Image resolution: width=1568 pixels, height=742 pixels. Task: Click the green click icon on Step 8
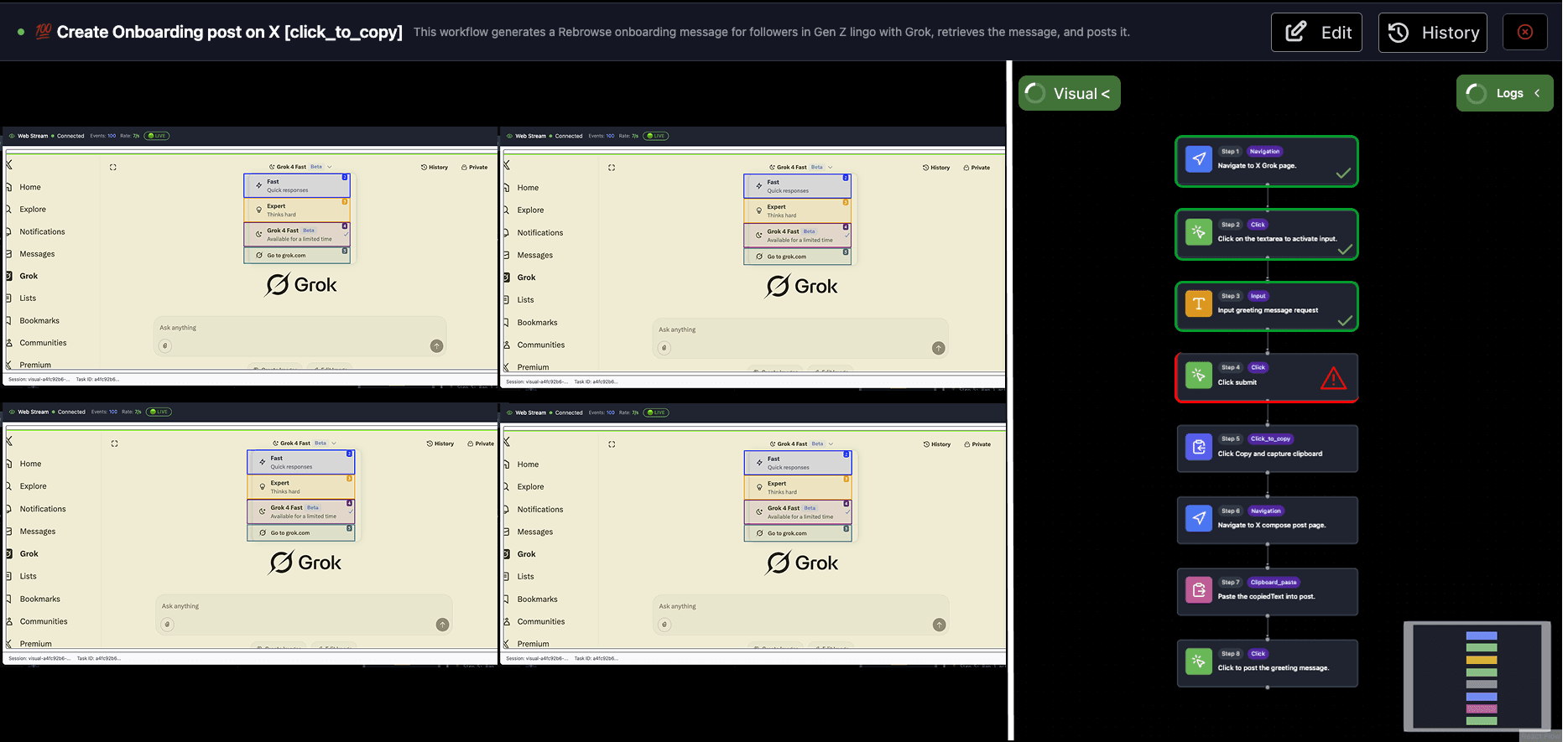[1199, 661]
